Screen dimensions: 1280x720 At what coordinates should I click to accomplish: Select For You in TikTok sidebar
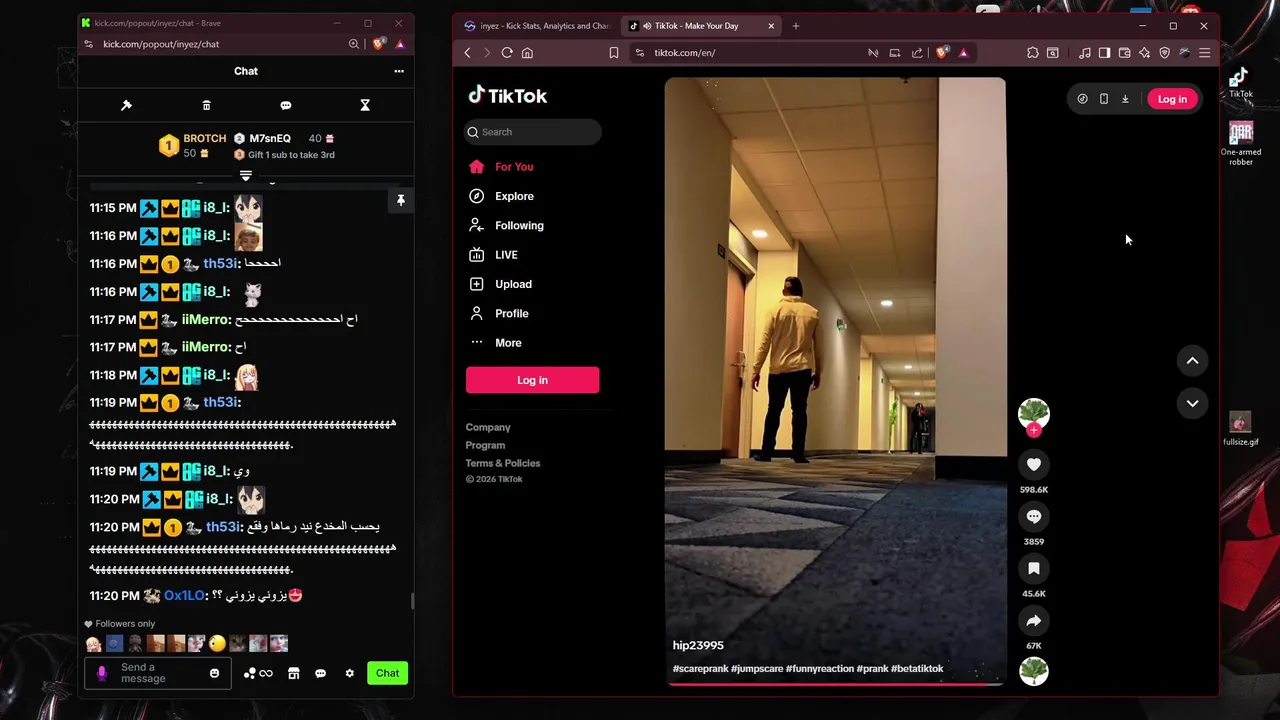pos(514,167)
